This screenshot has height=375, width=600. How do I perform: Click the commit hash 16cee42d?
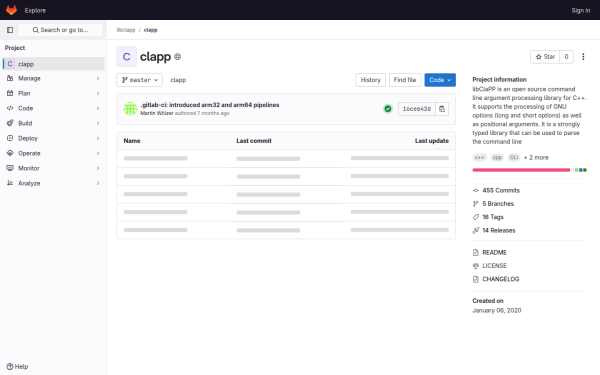point(416,109)
